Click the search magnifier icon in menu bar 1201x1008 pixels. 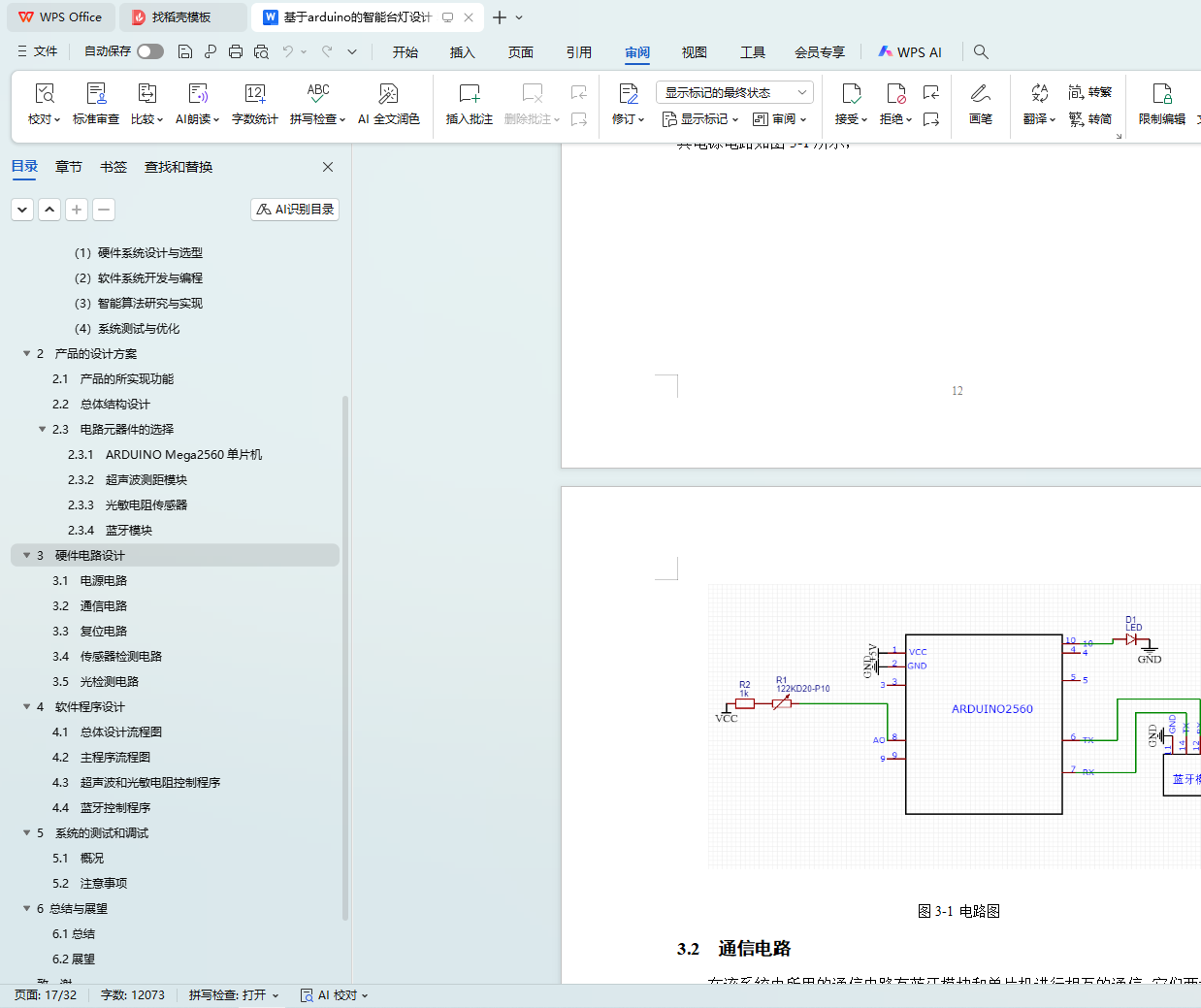coord(981,51)
